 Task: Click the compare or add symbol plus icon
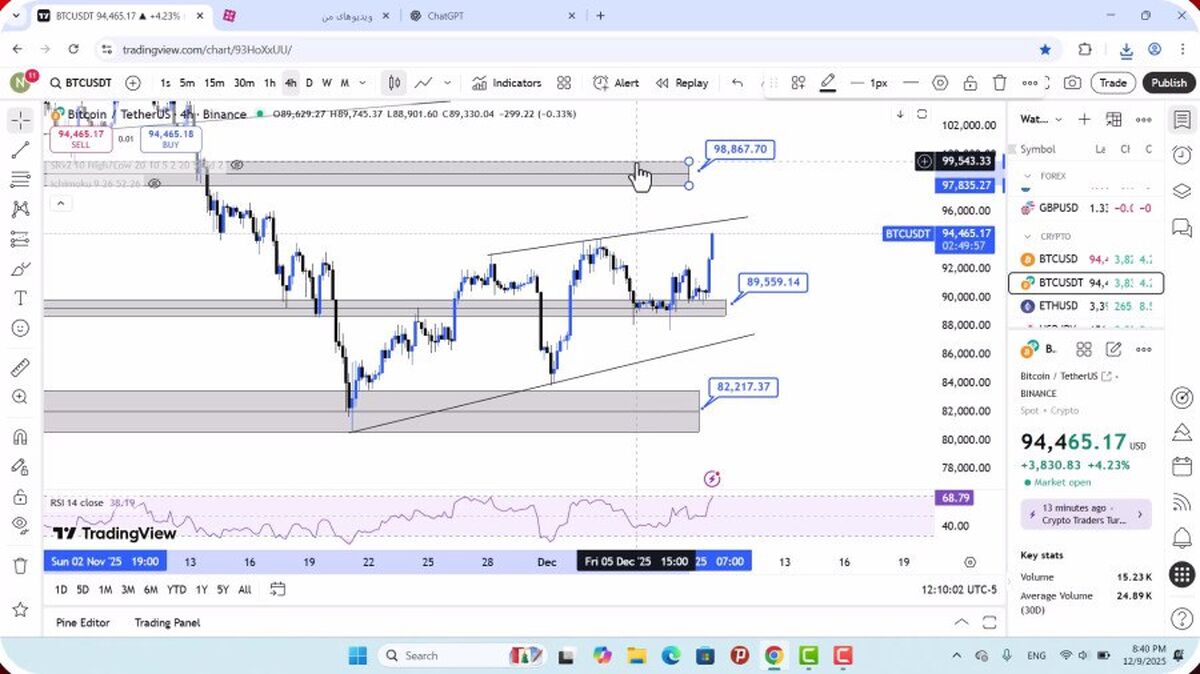click(133, 83)
